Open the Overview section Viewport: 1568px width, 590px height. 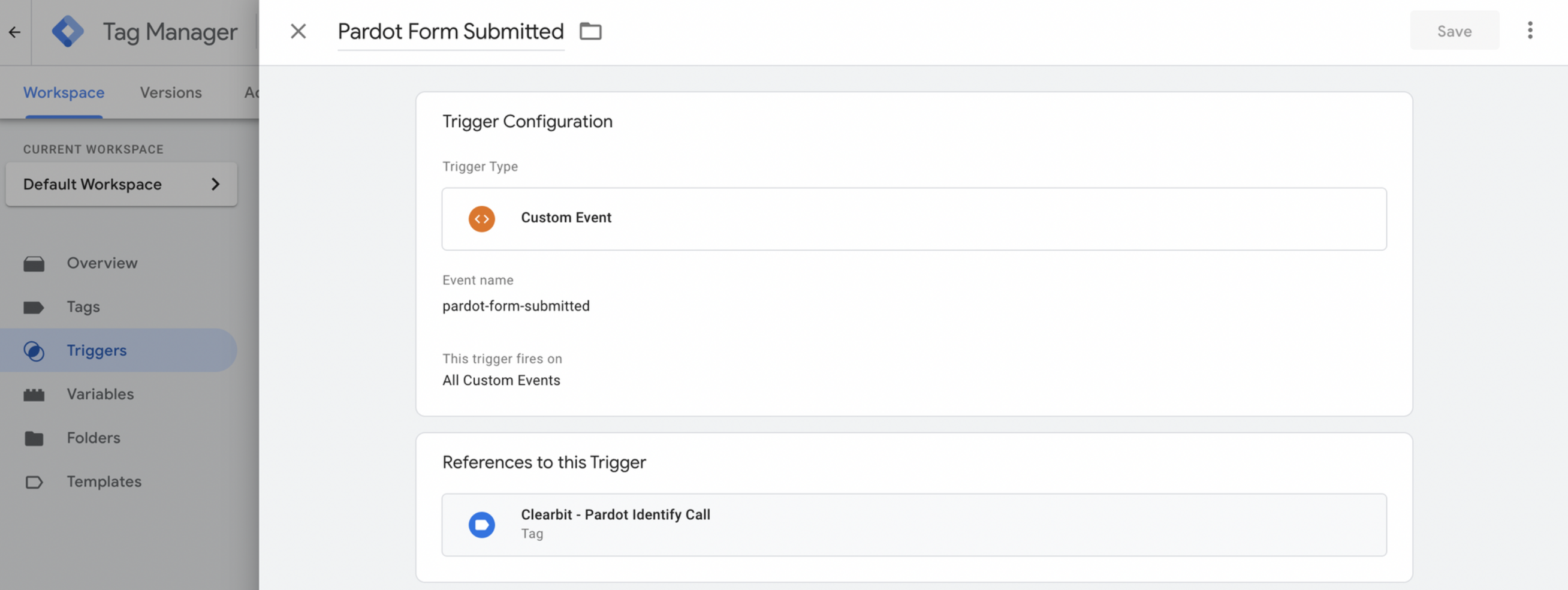tap(102, 263)
